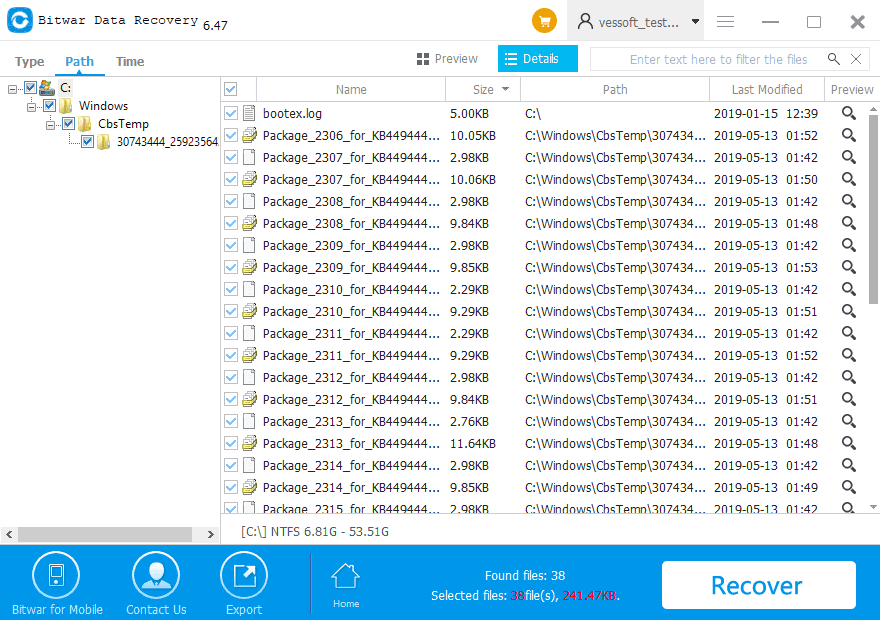Toggle the select-all checkbox in header

coord(231,89)
